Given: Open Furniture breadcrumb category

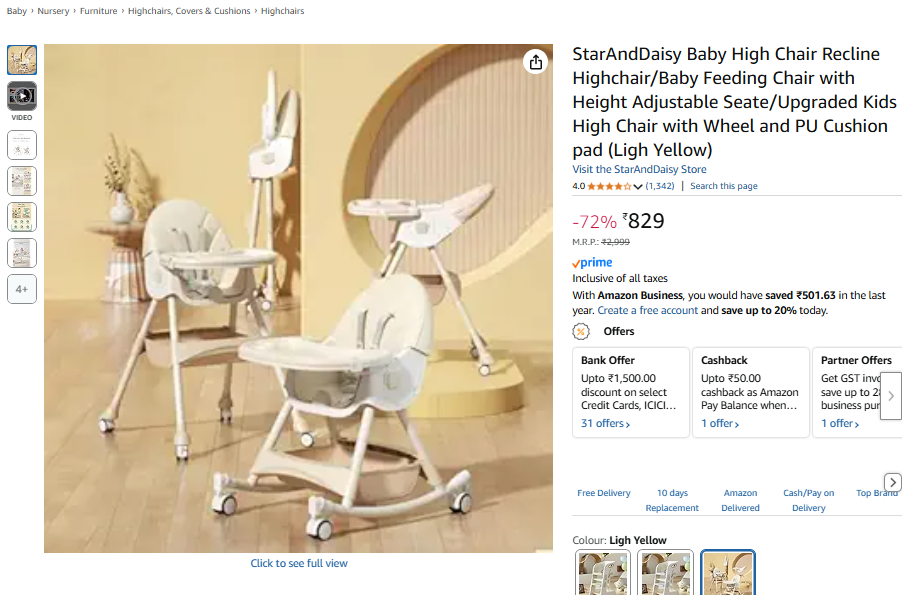Looking at the screenshot, I should pos(98,11).
